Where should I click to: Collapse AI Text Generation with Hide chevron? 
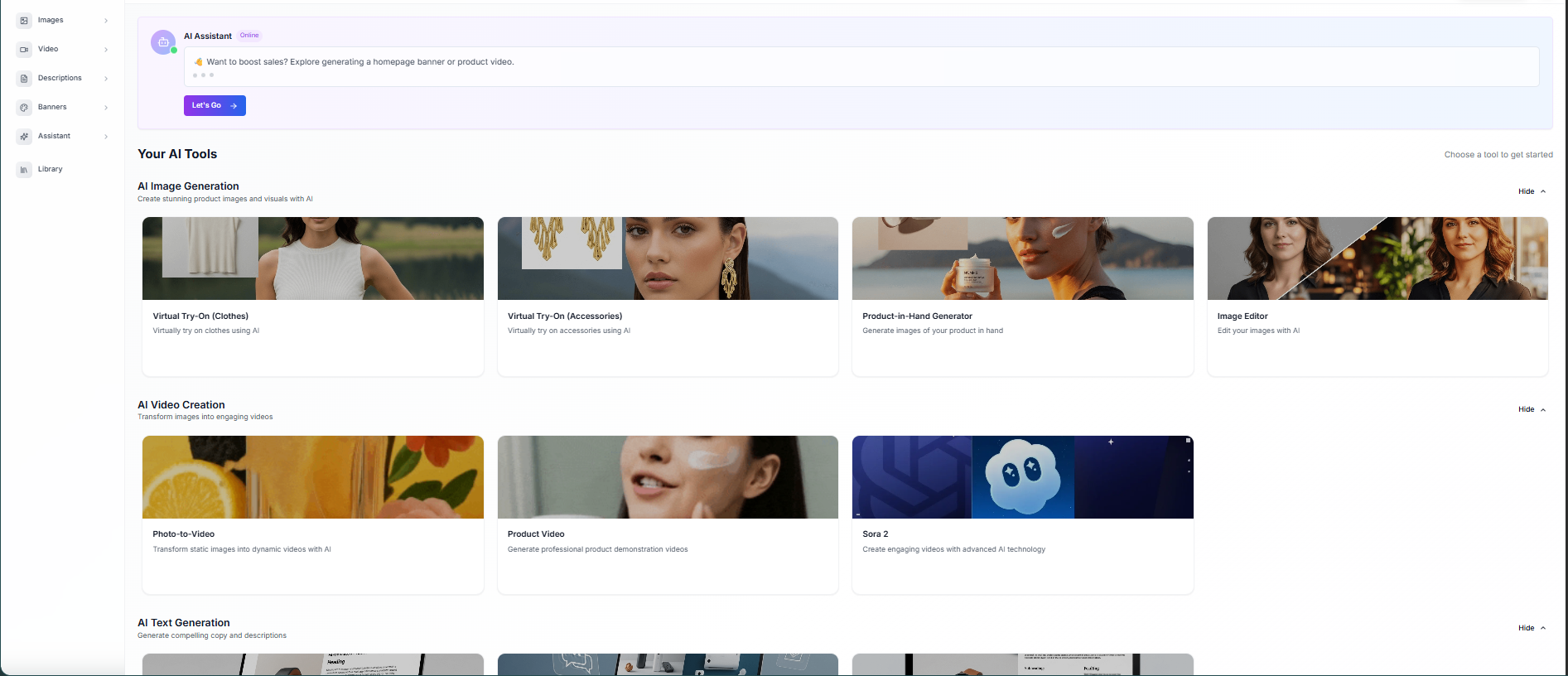[x=1542, y=628]
